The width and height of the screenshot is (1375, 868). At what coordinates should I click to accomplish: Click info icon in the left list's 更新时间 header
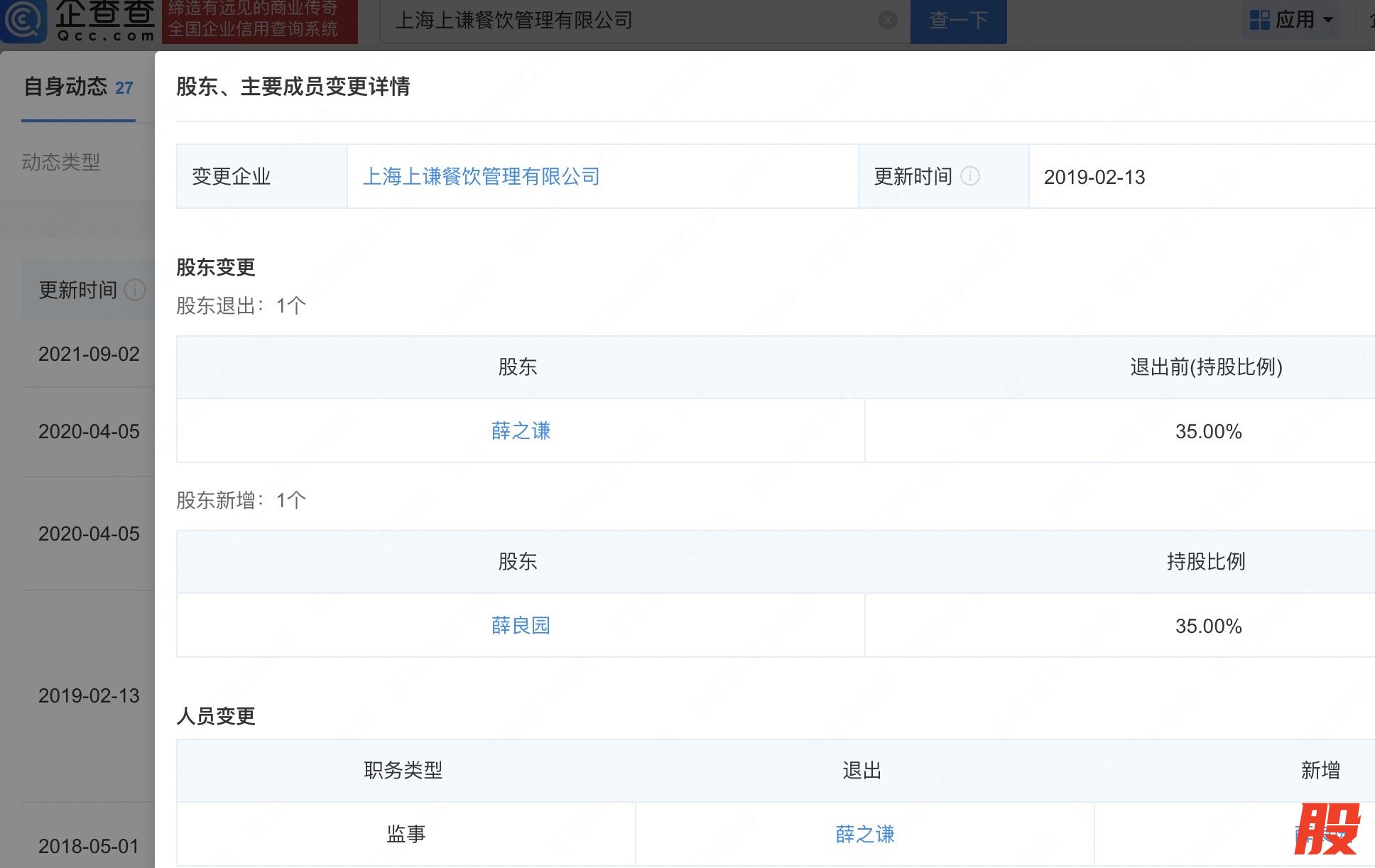pyautogui.click(x=135, y=290)
